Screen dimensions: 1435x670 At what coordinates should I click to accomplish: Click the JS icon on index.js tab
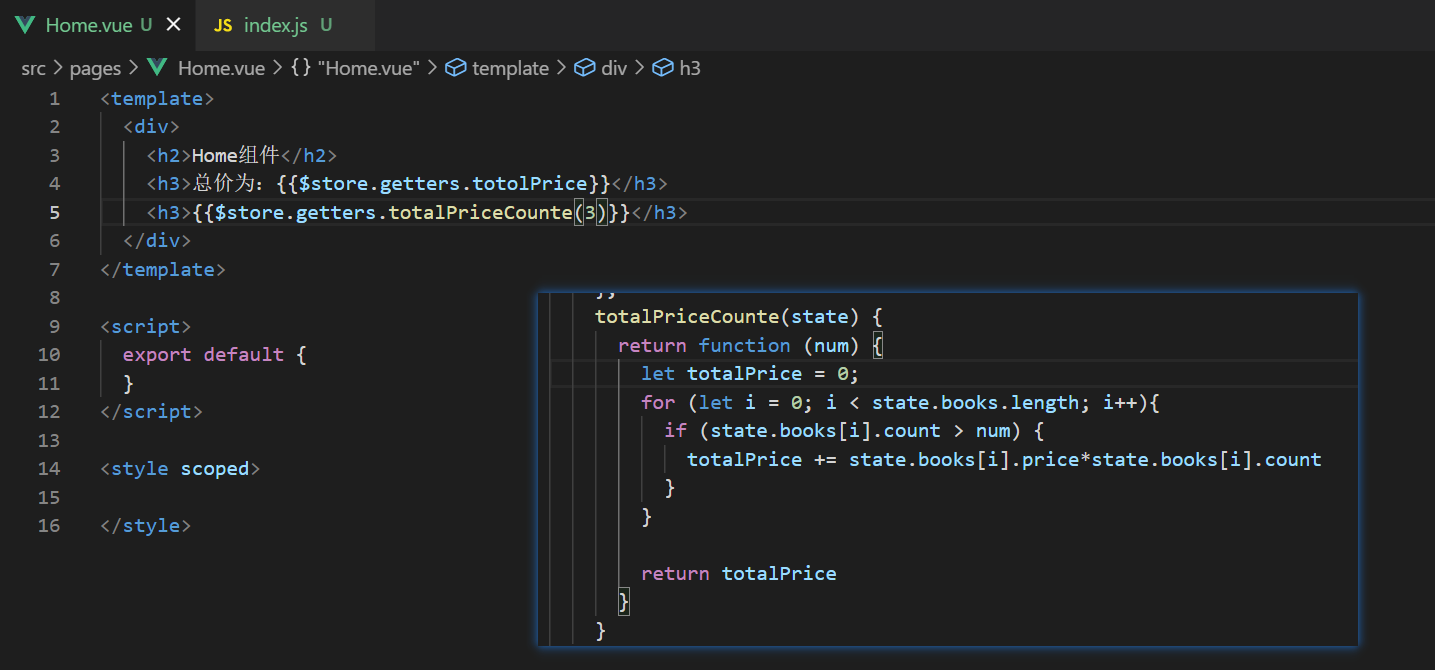[224, 26]
